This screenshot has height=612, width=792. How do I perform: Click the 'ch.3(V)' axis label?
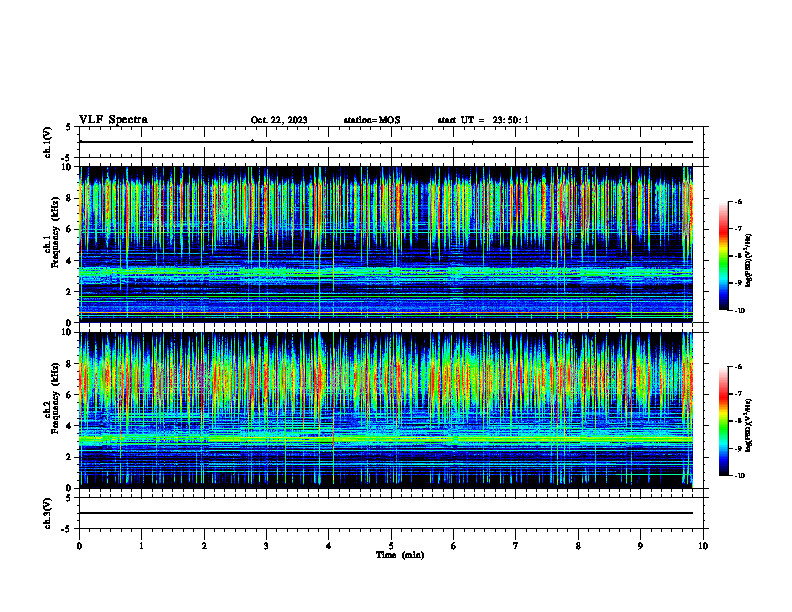click(47, 513)
